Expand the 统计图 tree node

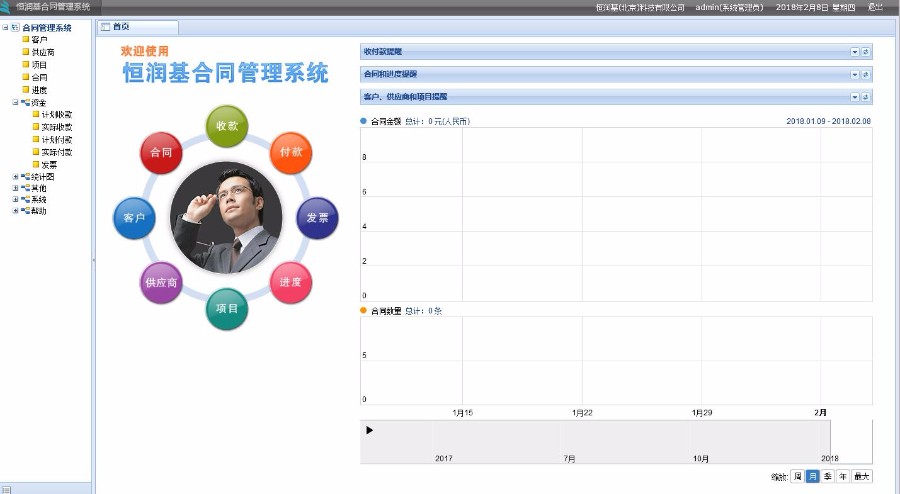point(15,177)
